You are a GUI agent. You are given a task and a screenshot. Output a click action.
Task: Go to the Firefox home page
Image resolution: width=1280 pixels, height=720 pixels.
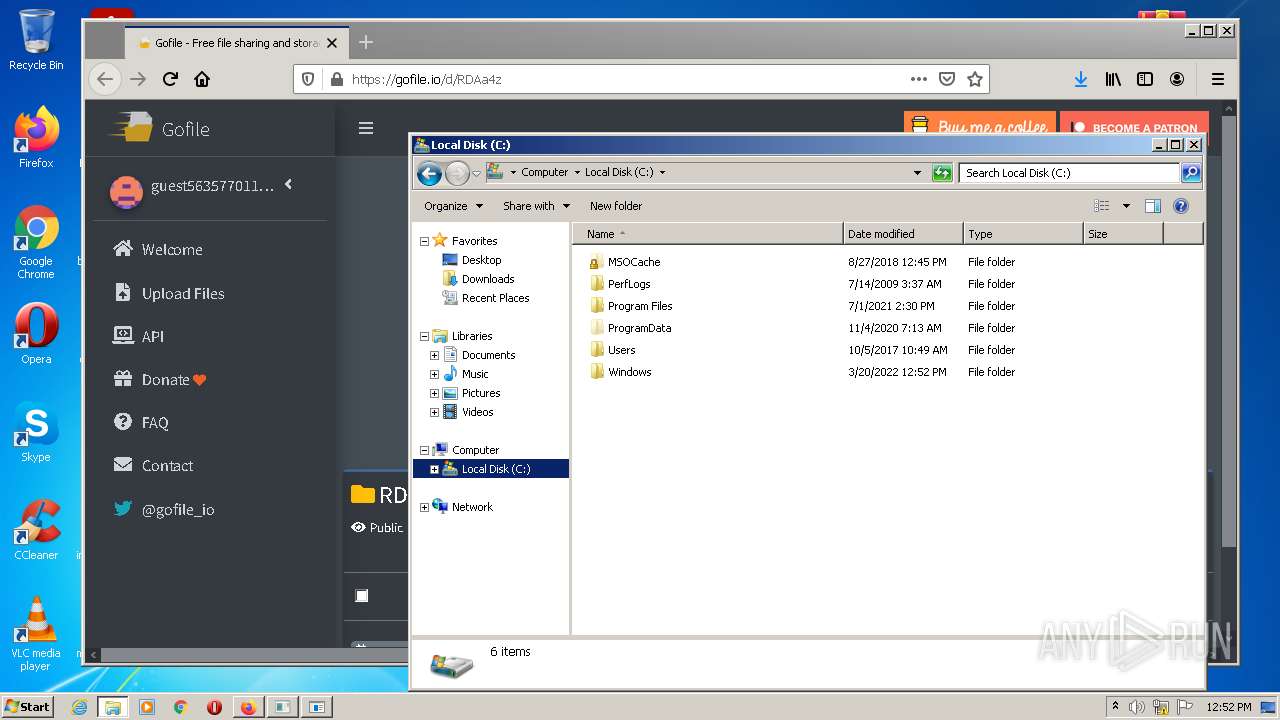(202, 79)
